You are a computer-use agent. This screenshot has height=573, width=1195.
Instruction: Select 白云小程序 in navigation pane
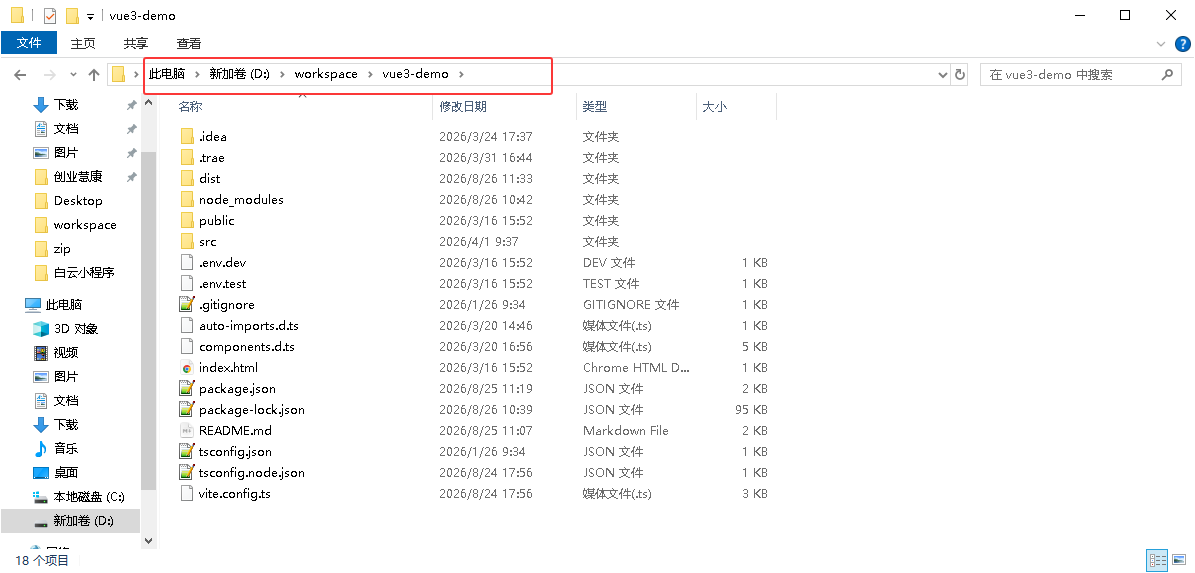click(84, 273)
